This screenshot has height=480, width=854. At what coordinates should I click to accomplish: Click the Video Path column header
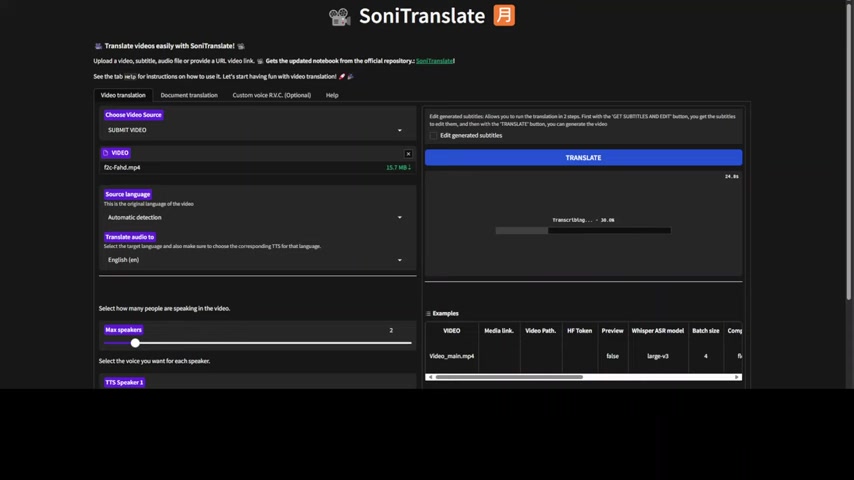(x=540, y=331)
